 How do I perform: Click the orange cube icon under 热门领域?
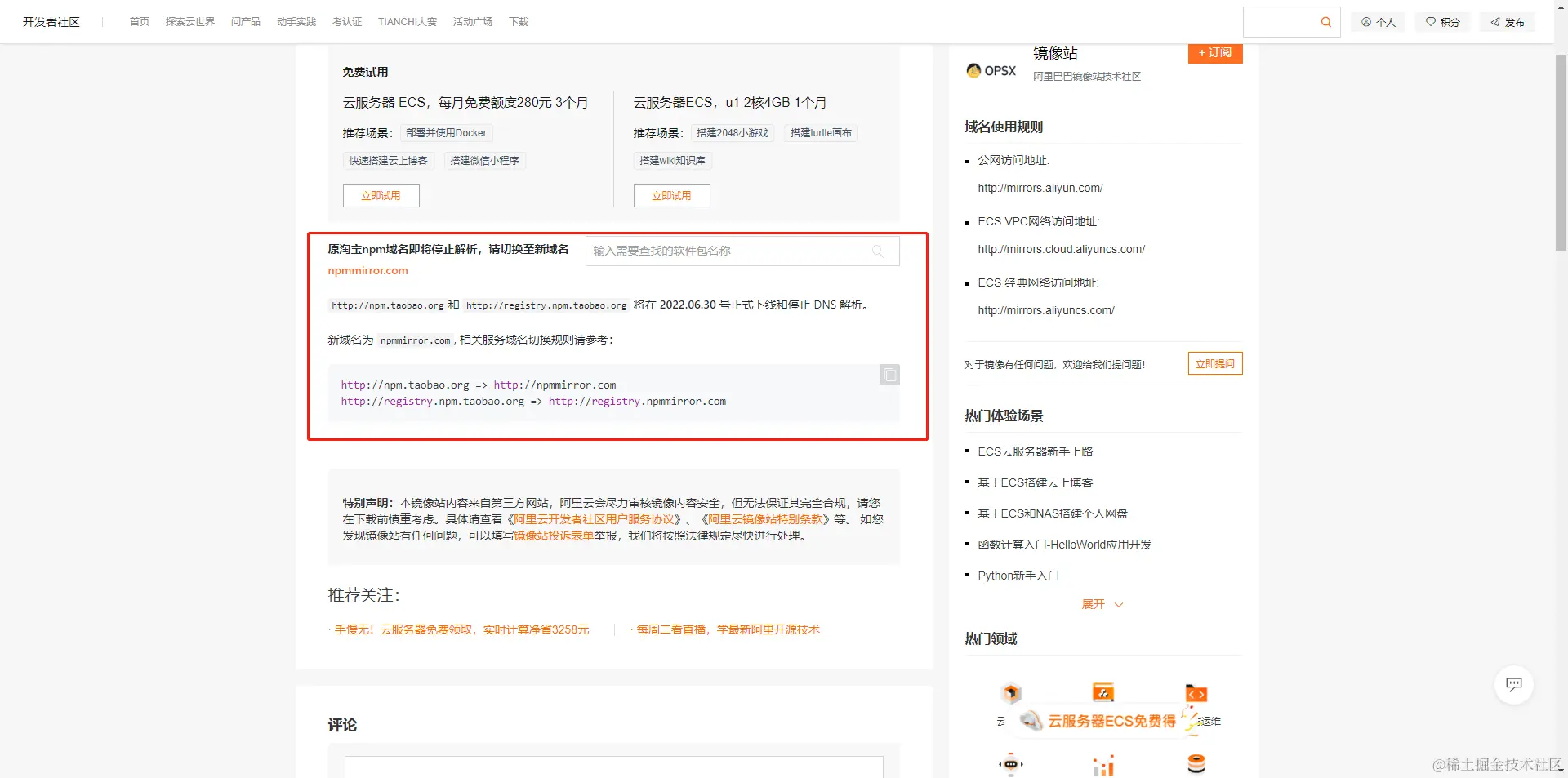tap(1011, 693)
